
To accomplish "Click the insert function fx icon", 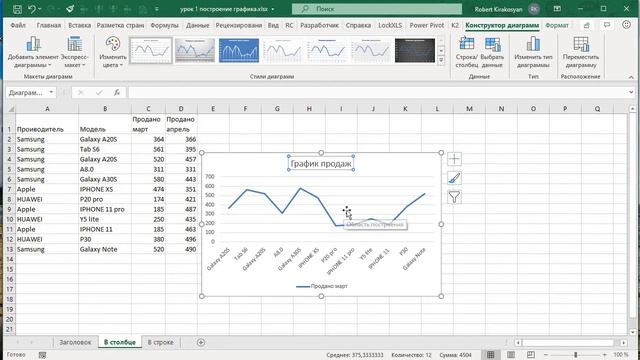I will 117,93.
